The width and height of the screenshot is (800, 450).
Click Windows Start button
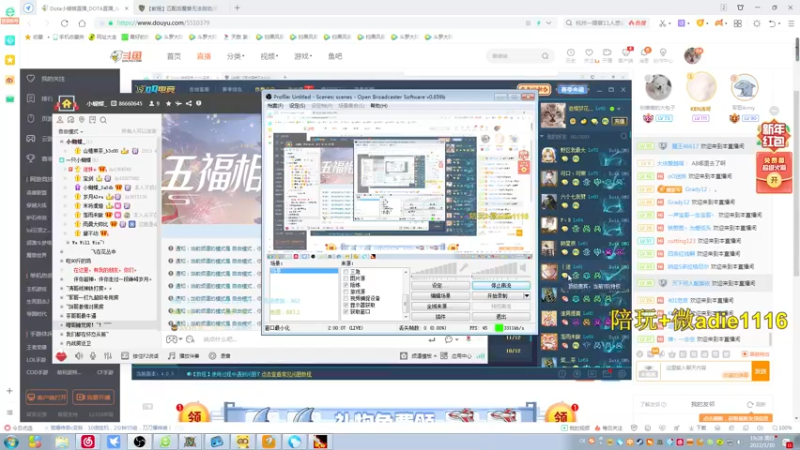11,442
